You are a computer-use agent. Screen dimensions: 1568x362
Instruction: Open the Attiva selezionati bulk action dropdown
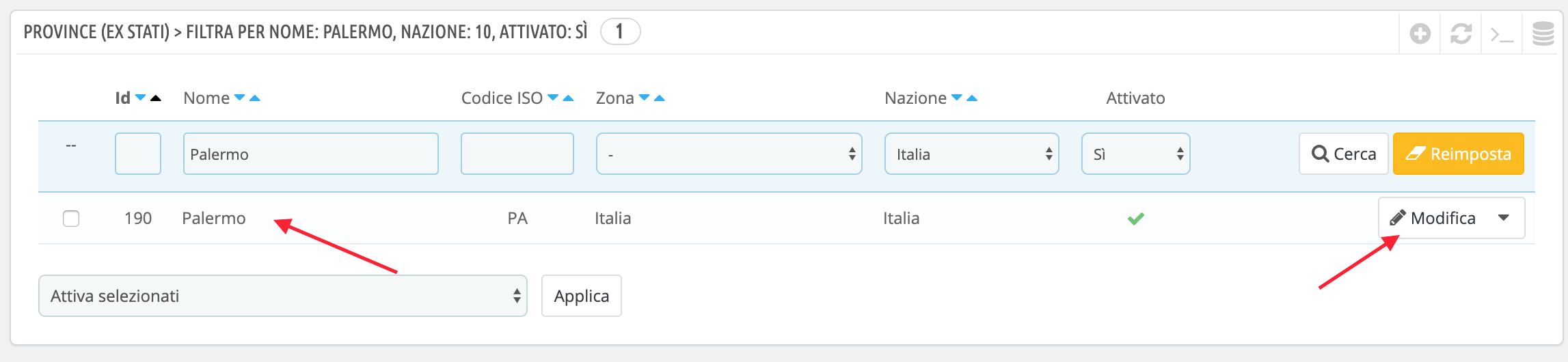click(283, 296)
